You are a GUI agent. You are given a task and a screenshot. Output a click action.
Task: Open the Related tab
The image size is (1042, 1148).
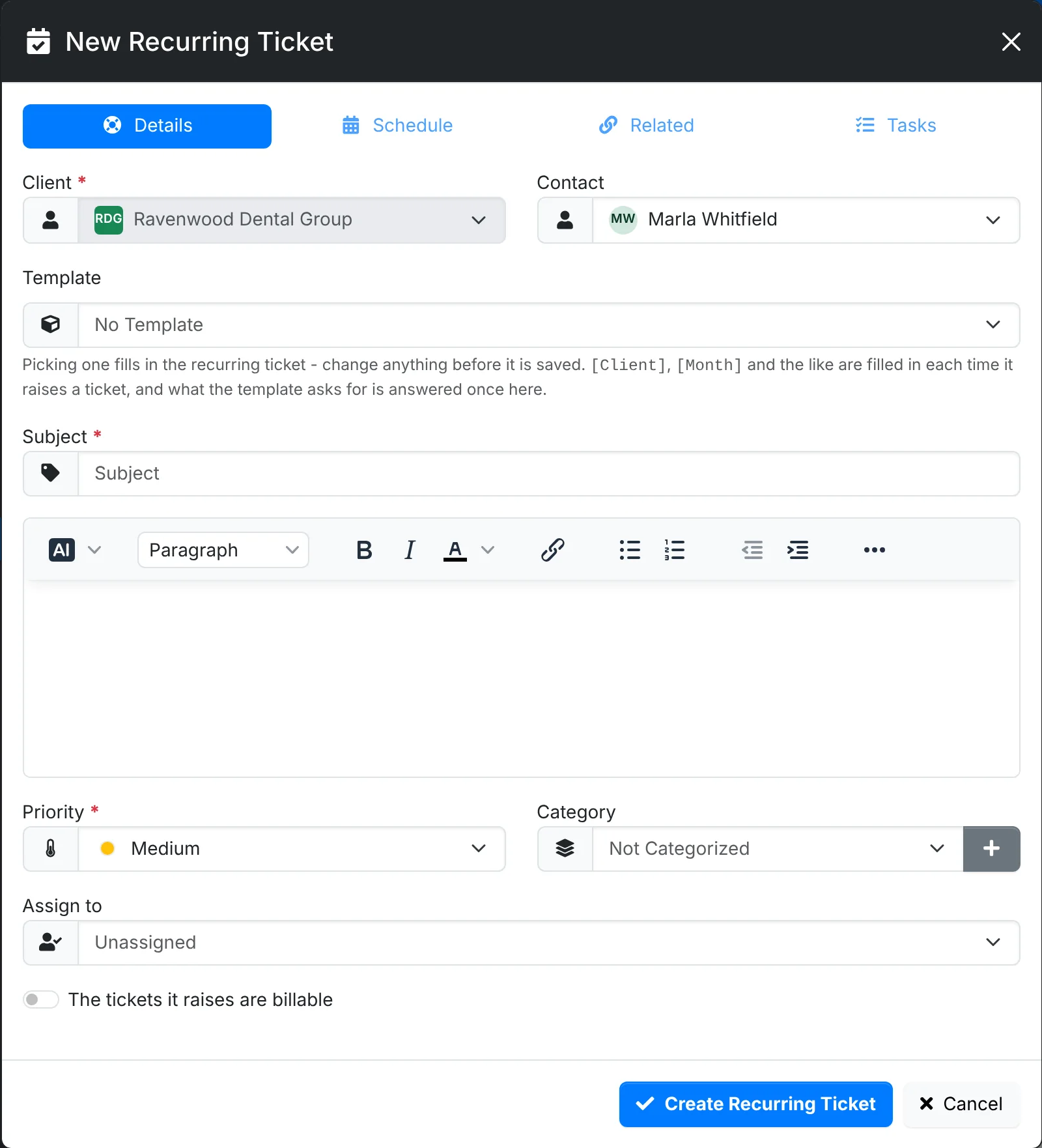tap(647, 126)
